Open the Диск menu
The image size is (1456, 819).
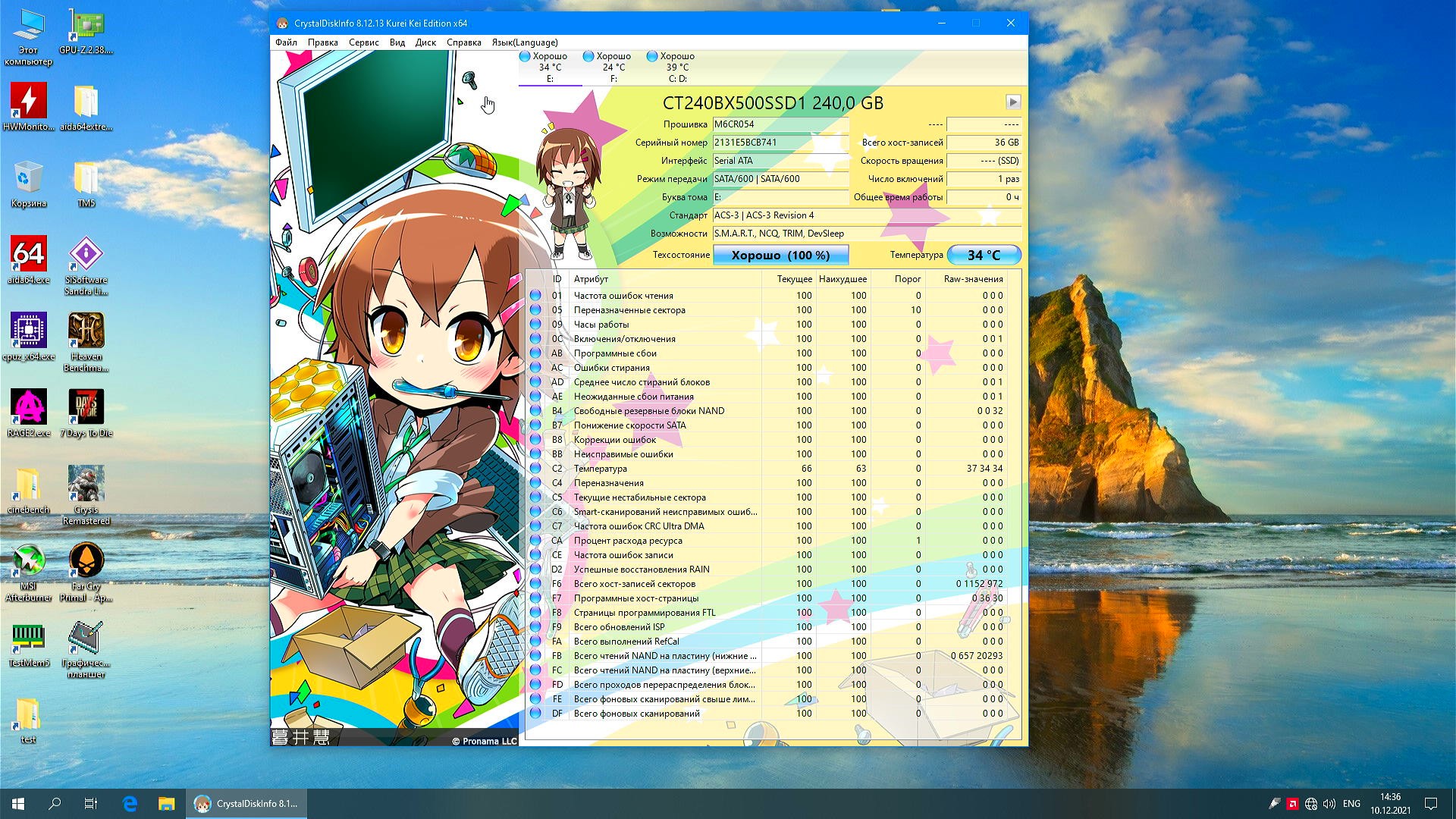click(x=425, y=42)
